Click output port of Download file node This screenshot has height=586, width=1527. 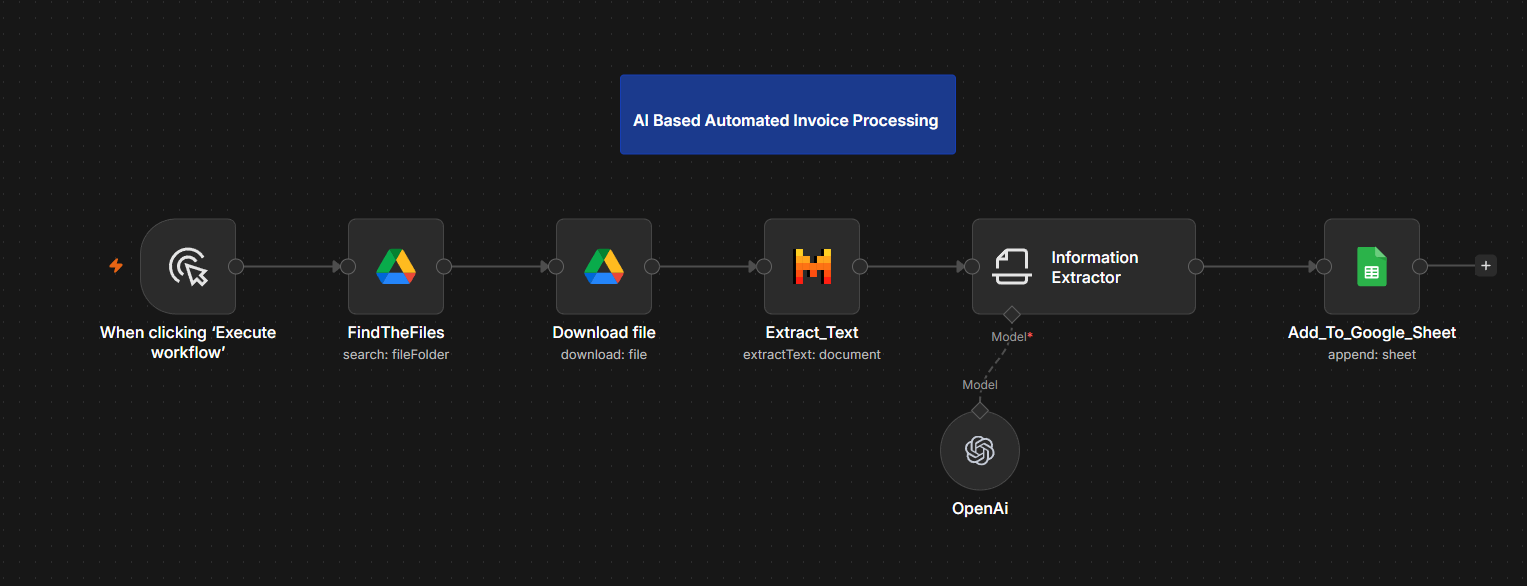652,266
